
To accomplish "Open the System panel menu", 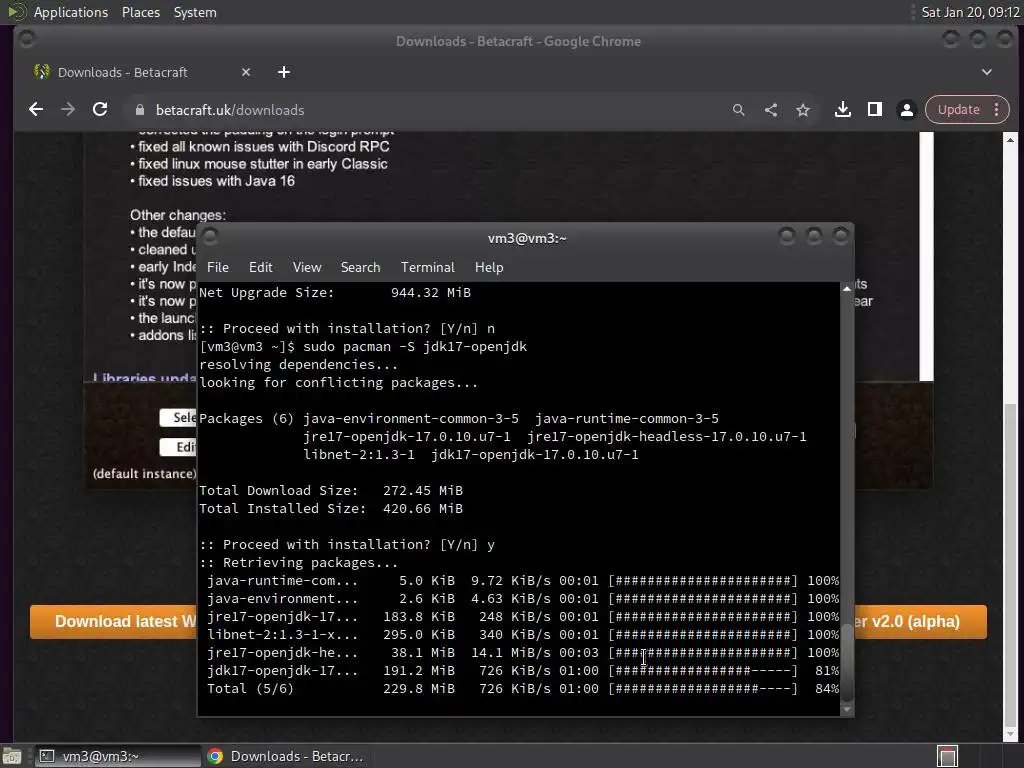I will (195, 12).
